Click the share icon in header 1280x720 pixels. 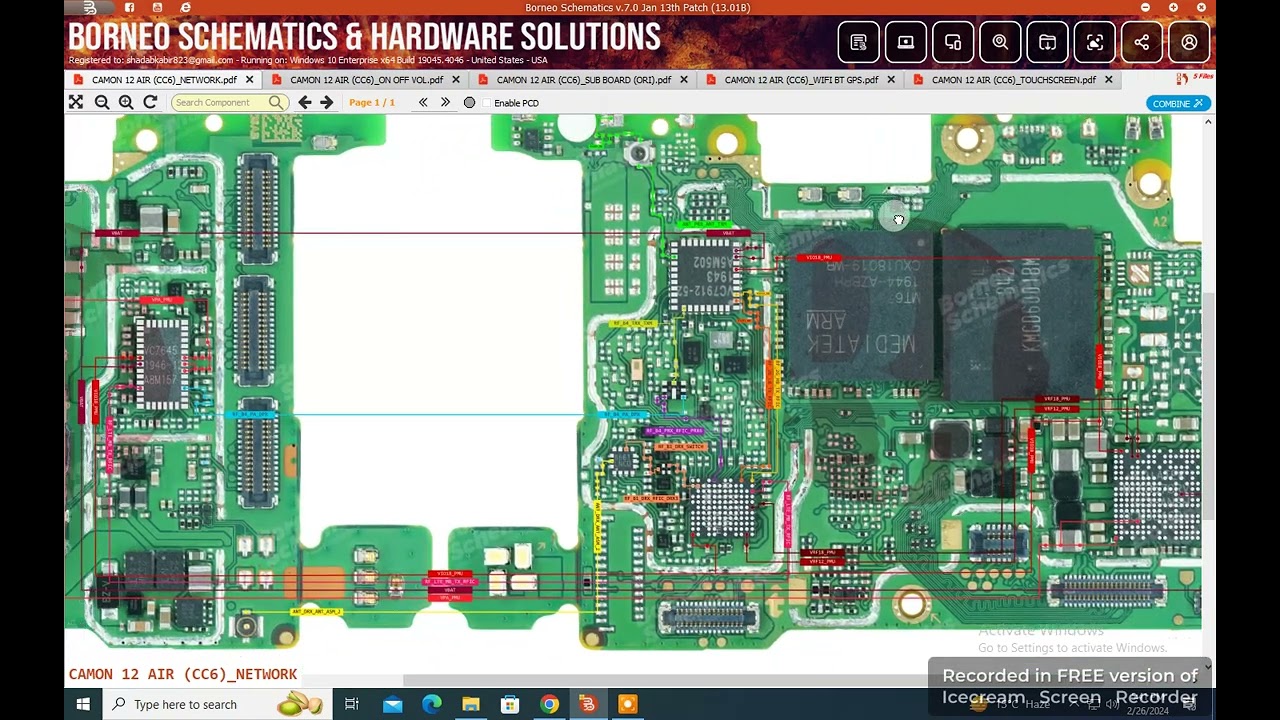[1142, 43]
